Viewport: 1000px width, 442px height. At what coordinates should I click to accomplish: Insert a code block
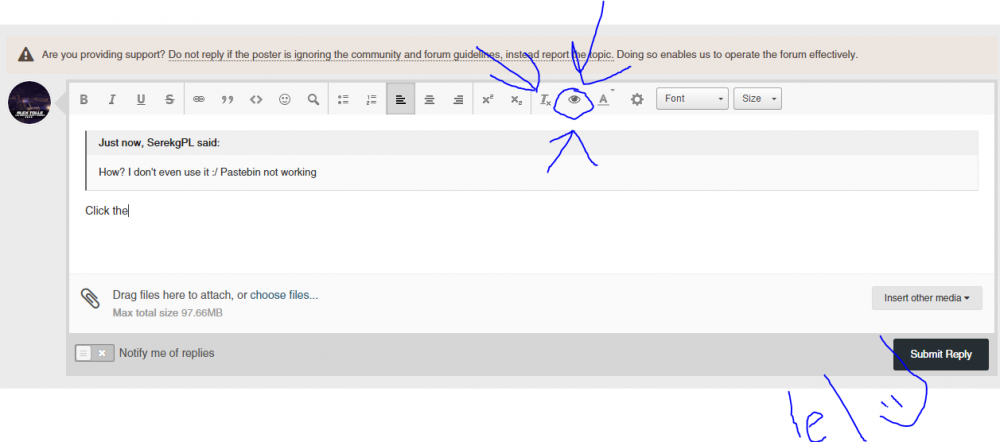(x=256, y=99)
